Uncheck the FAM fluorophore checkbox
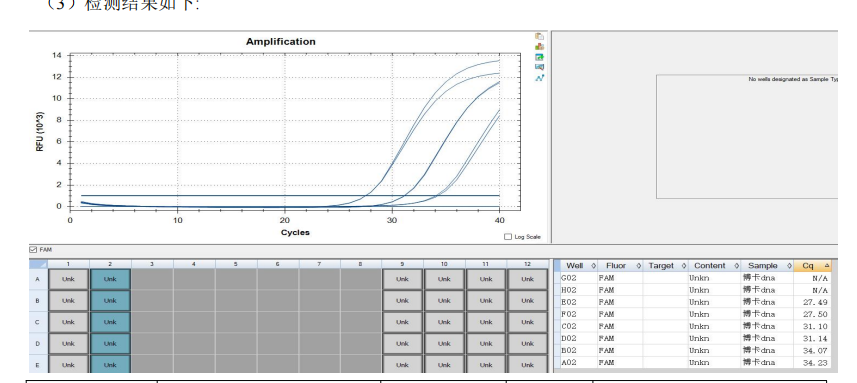The width and height of the screenshot is (857, 383). [x=33, y=250]
